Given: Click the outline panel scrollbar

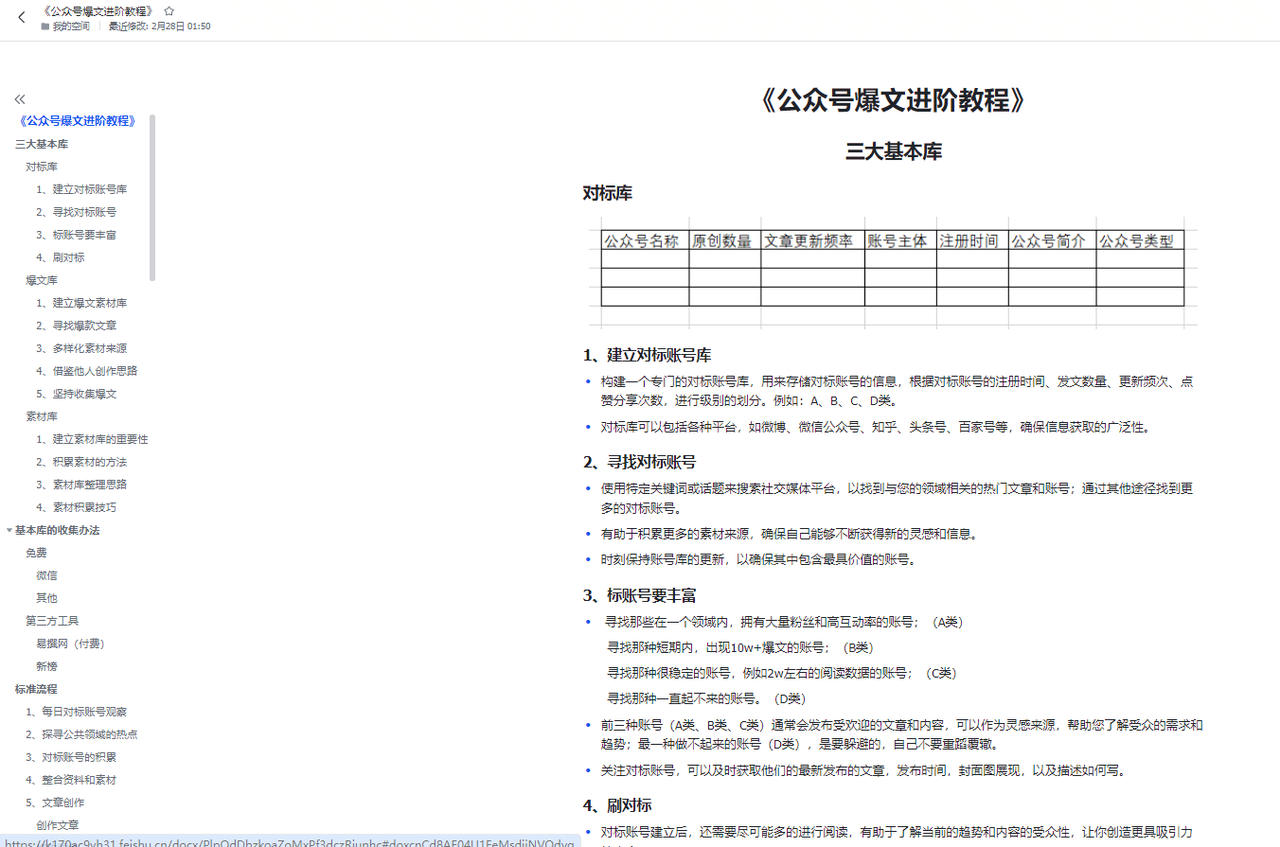Looking at the screenshot, I should coord(153,197).
